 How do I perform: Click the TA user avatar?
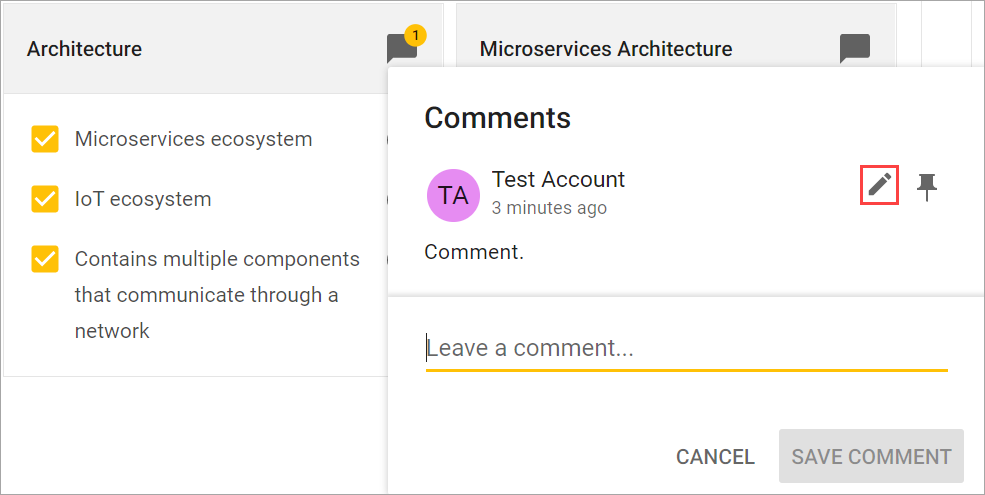coord(453,194)
